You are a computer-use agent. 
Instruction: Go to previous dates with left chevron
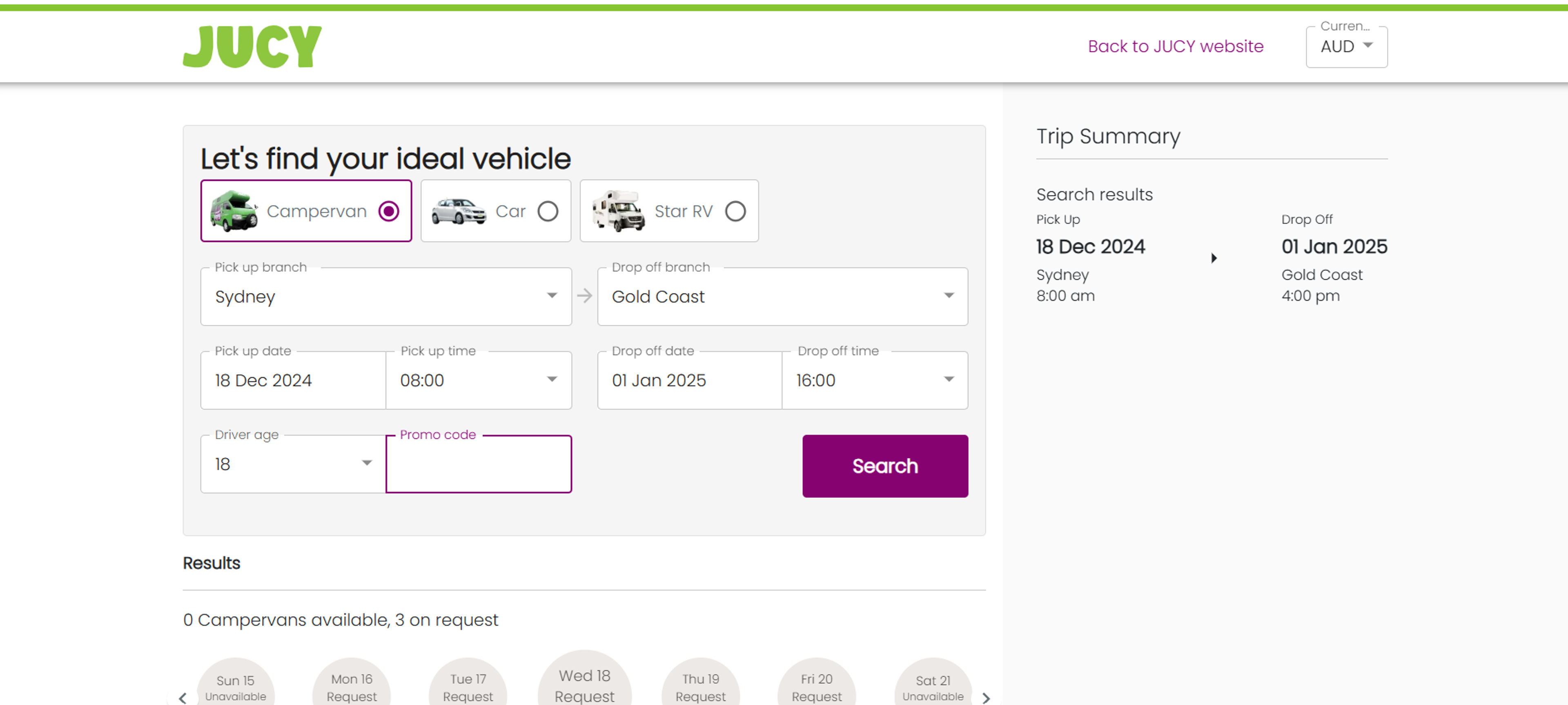(x=183, y=698)
